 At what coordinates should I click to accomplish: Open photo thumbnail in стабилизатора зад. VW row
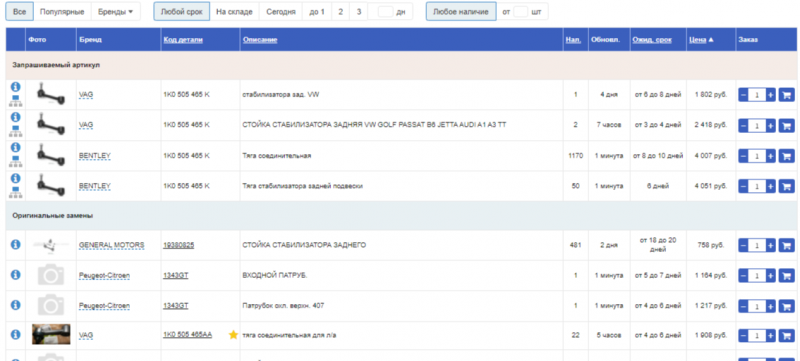pos(51,94)
